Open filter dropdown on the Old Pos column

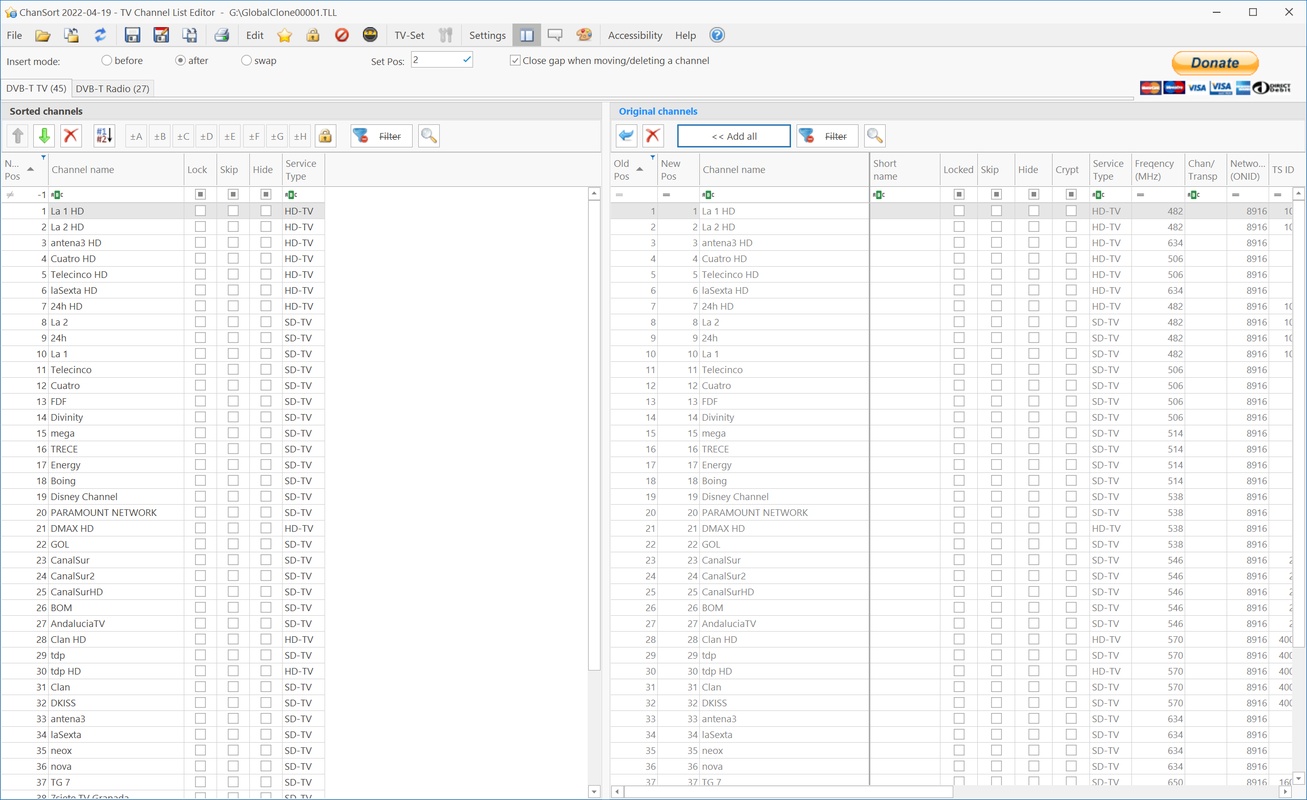[x=652, y=158]
